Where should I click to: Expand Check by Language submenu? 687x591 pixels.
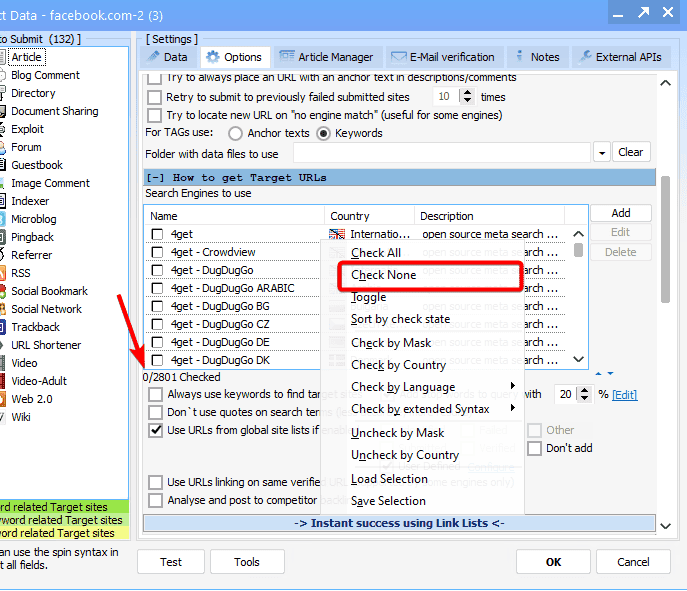pyautogui.click(x=513, y=386)
